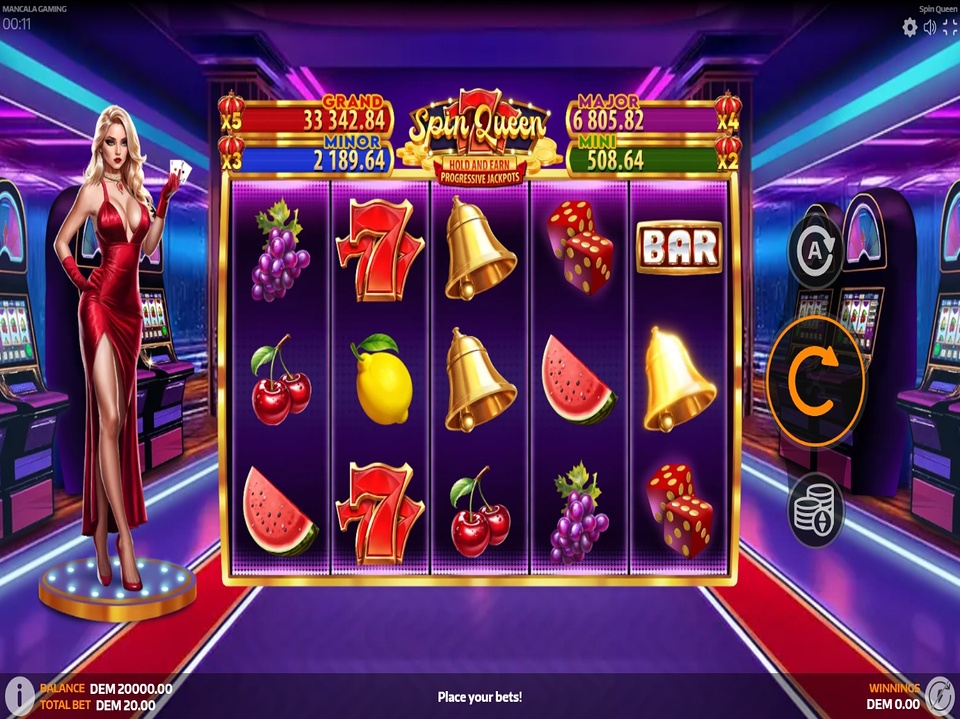Click the Total Bet amount
This screenshot has height=719, width=960.
(x=126, y=705)
